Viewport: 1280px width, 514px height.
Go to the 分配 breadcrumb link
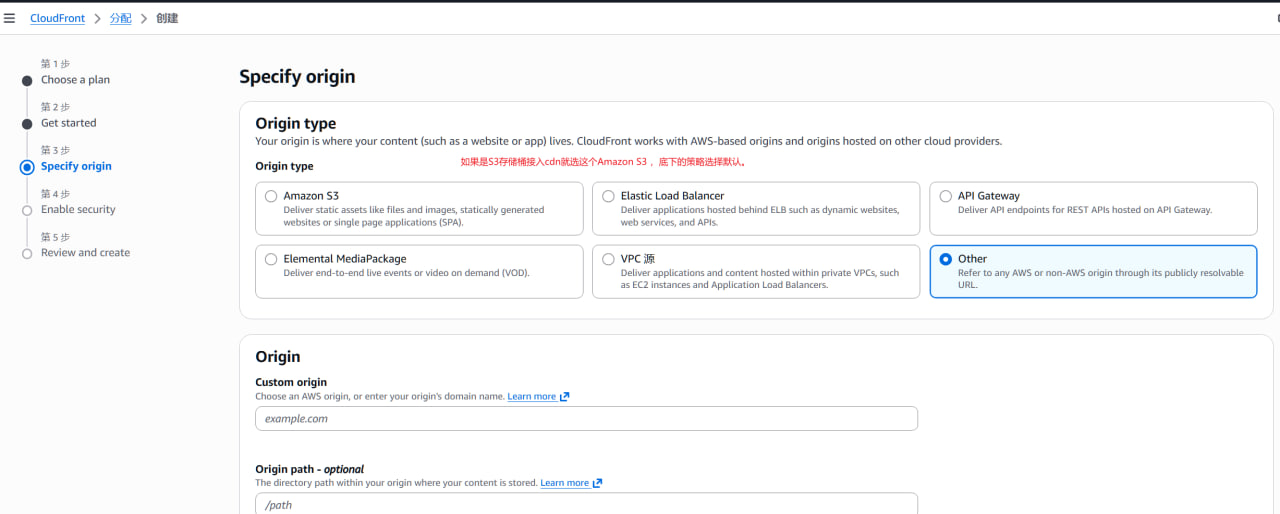tap(120, 18)
